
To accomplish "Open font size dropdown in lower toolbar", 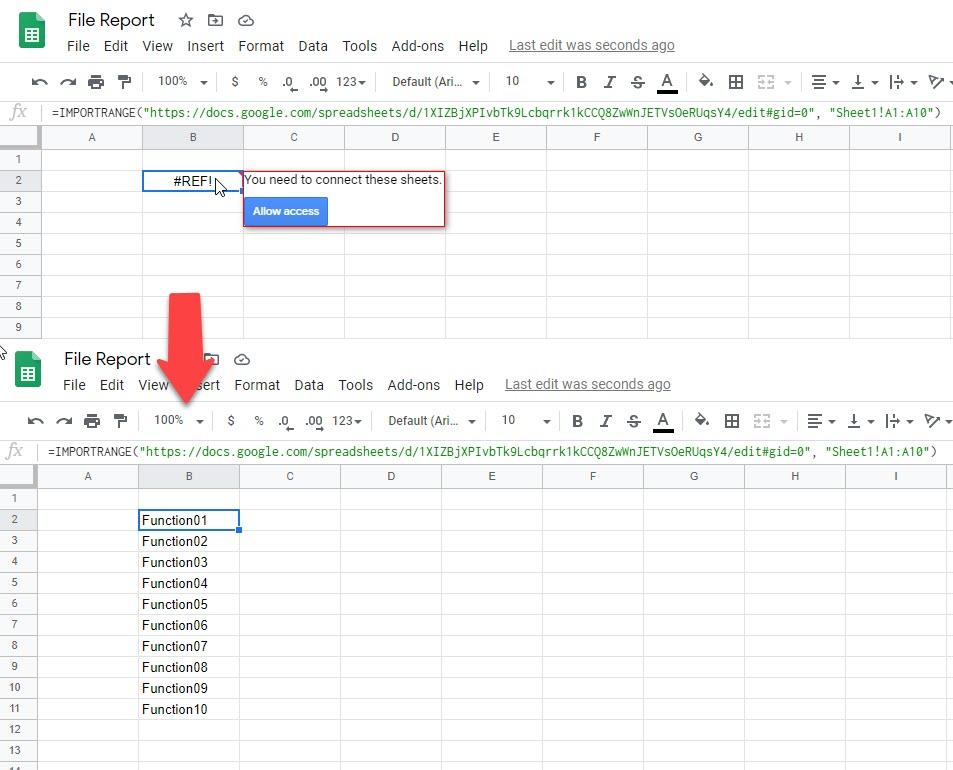I will [526, 420].
